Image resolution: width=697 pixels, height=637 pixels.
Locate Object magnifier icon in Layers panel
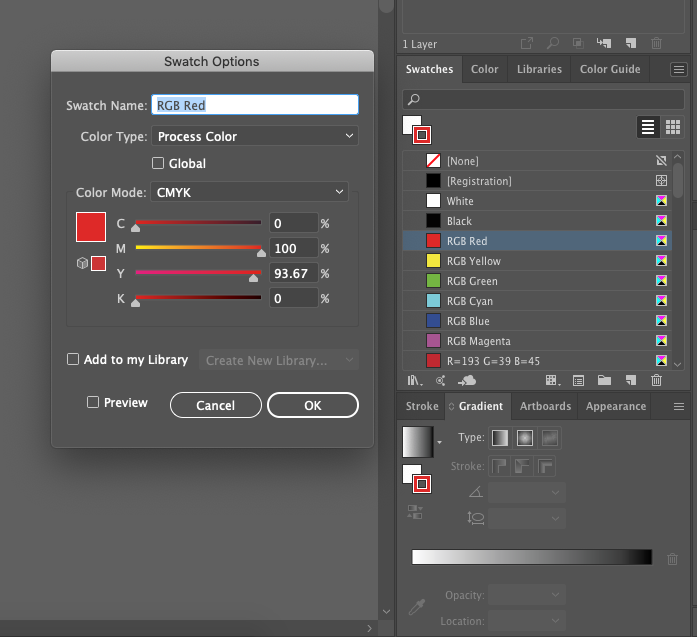[x=553, y=43]
